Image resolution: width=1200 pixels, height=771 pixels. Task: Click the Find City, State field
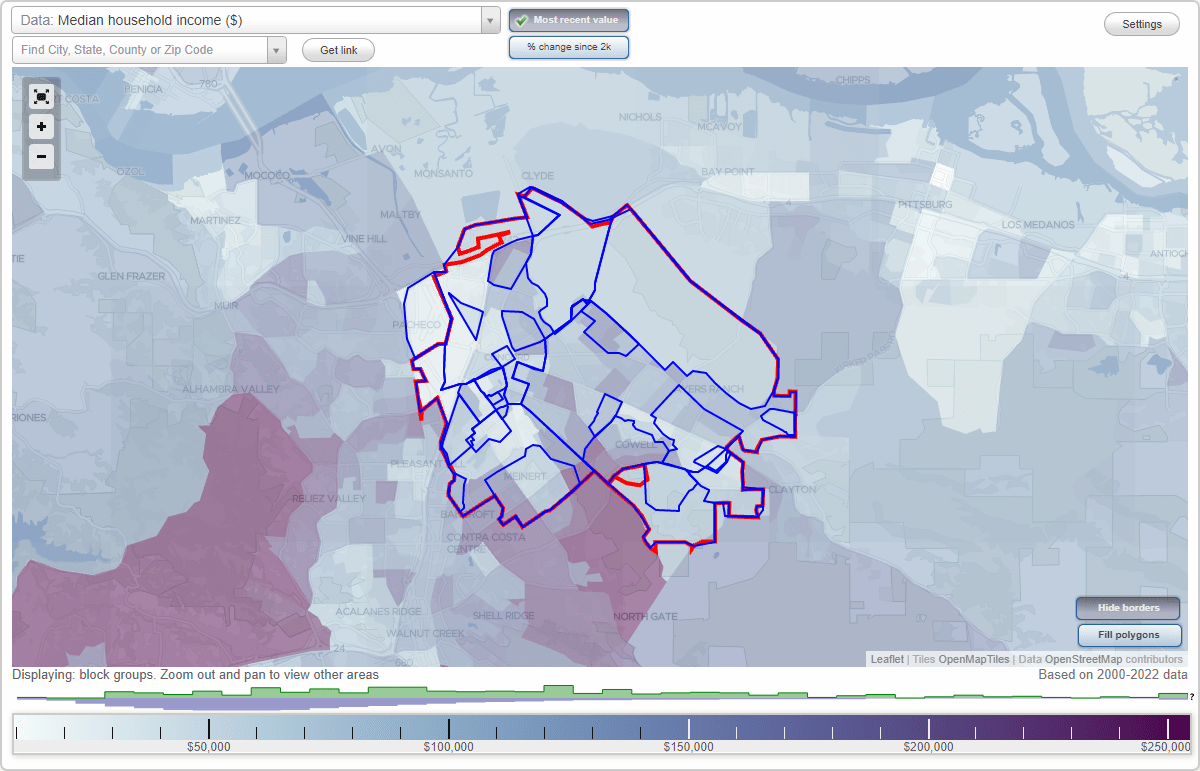140,48
